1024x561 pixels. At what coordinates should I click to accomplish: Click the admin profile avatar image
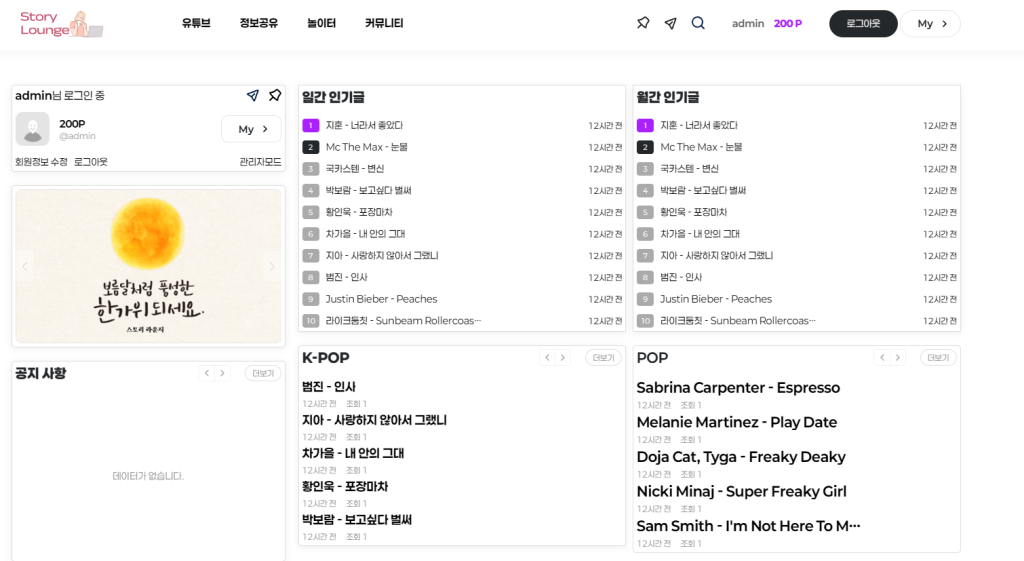32,129
